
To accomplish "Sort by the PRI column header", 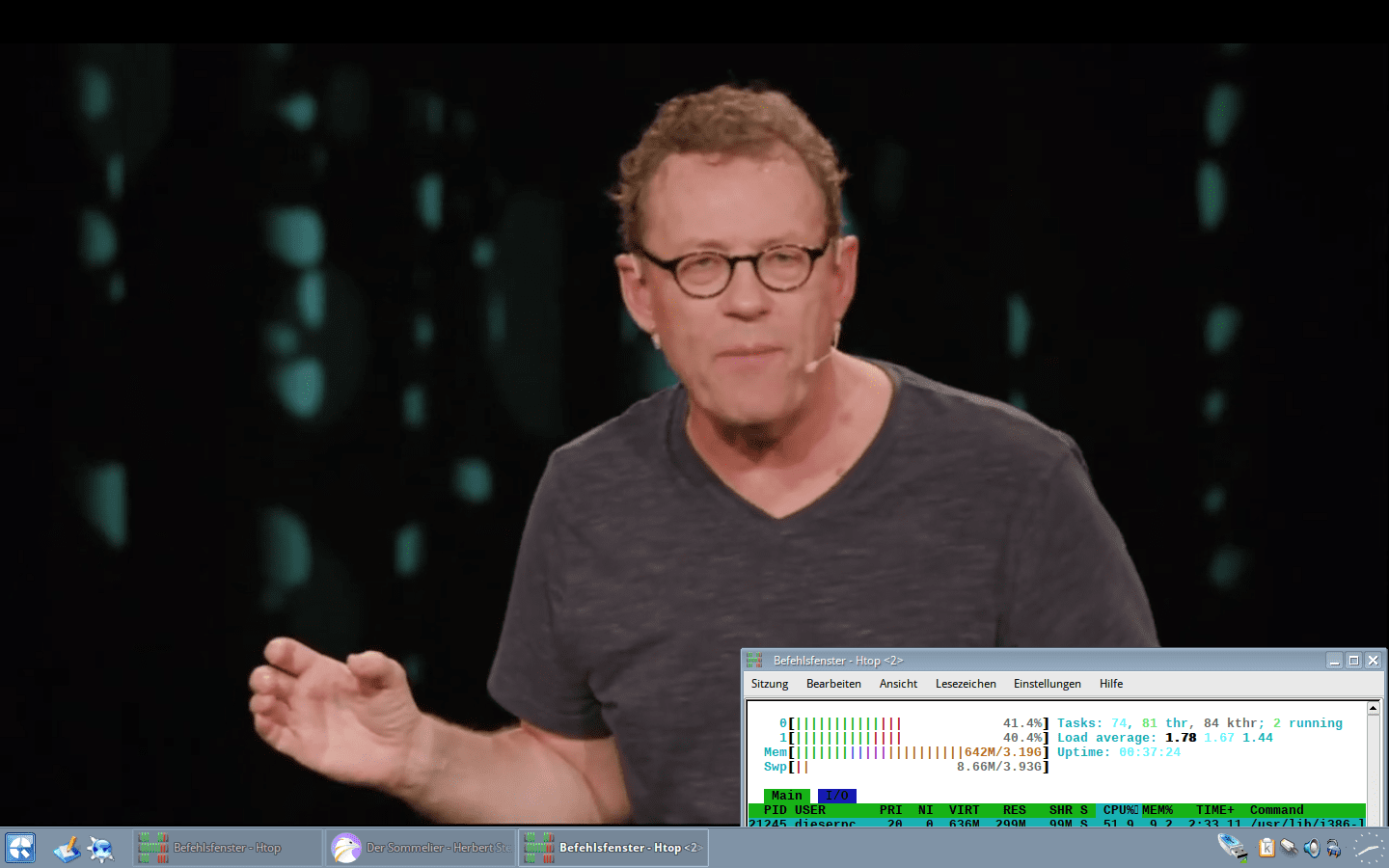I will pos(891,810).
